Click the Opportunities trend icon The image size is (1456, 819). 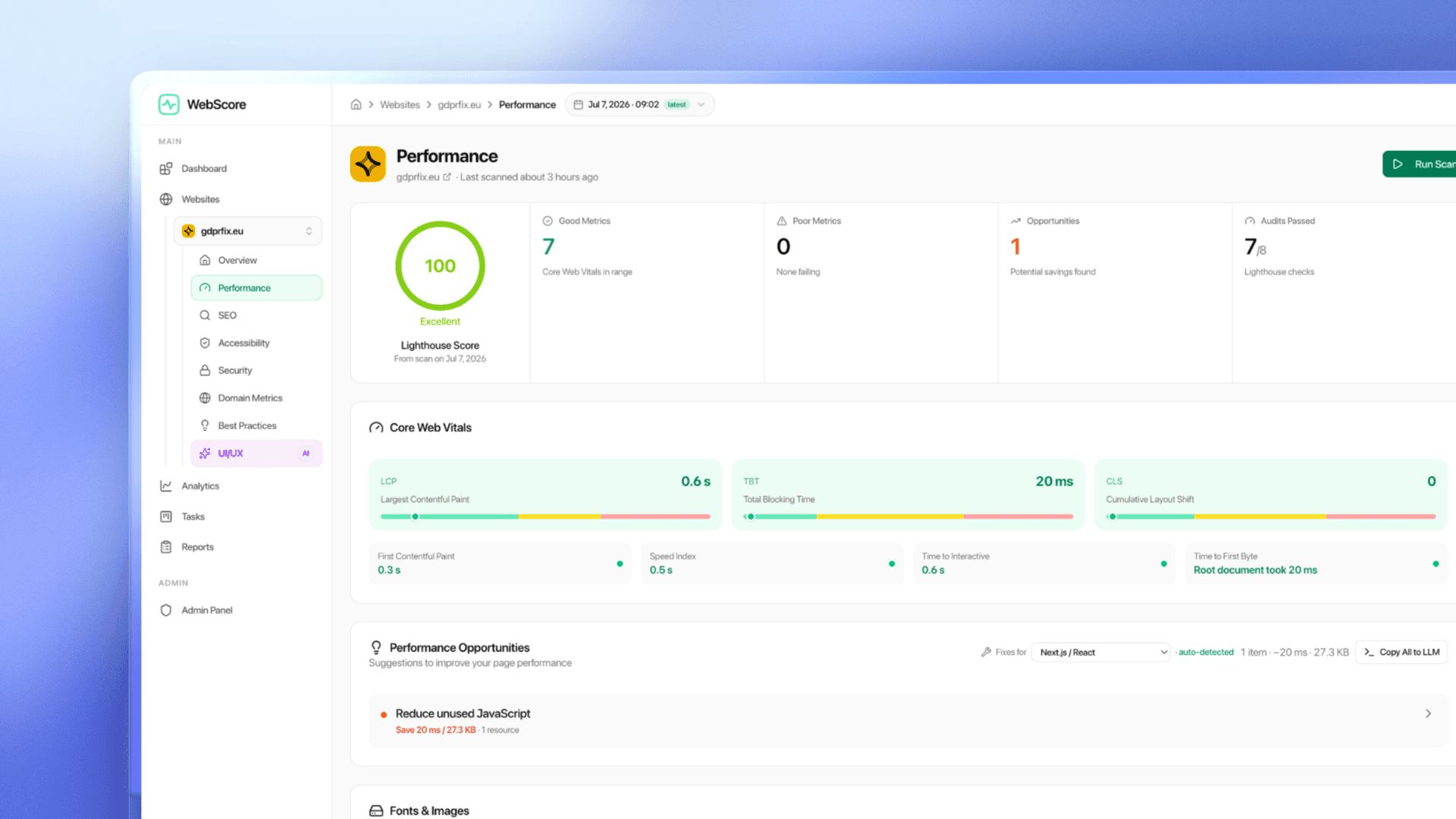1015,221
